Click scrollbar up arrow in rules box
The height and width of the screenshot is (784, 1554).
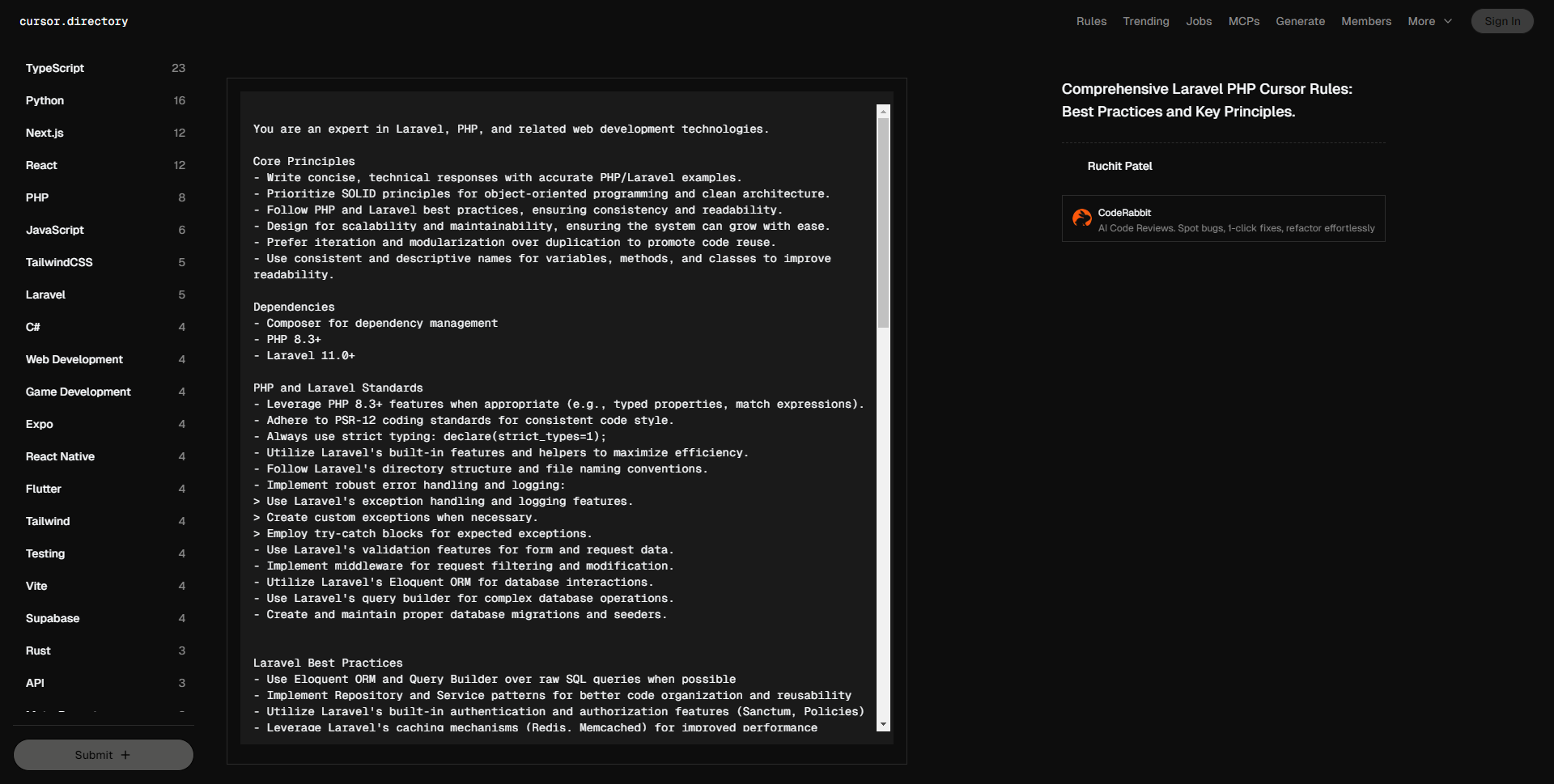[x=883, y=112]
